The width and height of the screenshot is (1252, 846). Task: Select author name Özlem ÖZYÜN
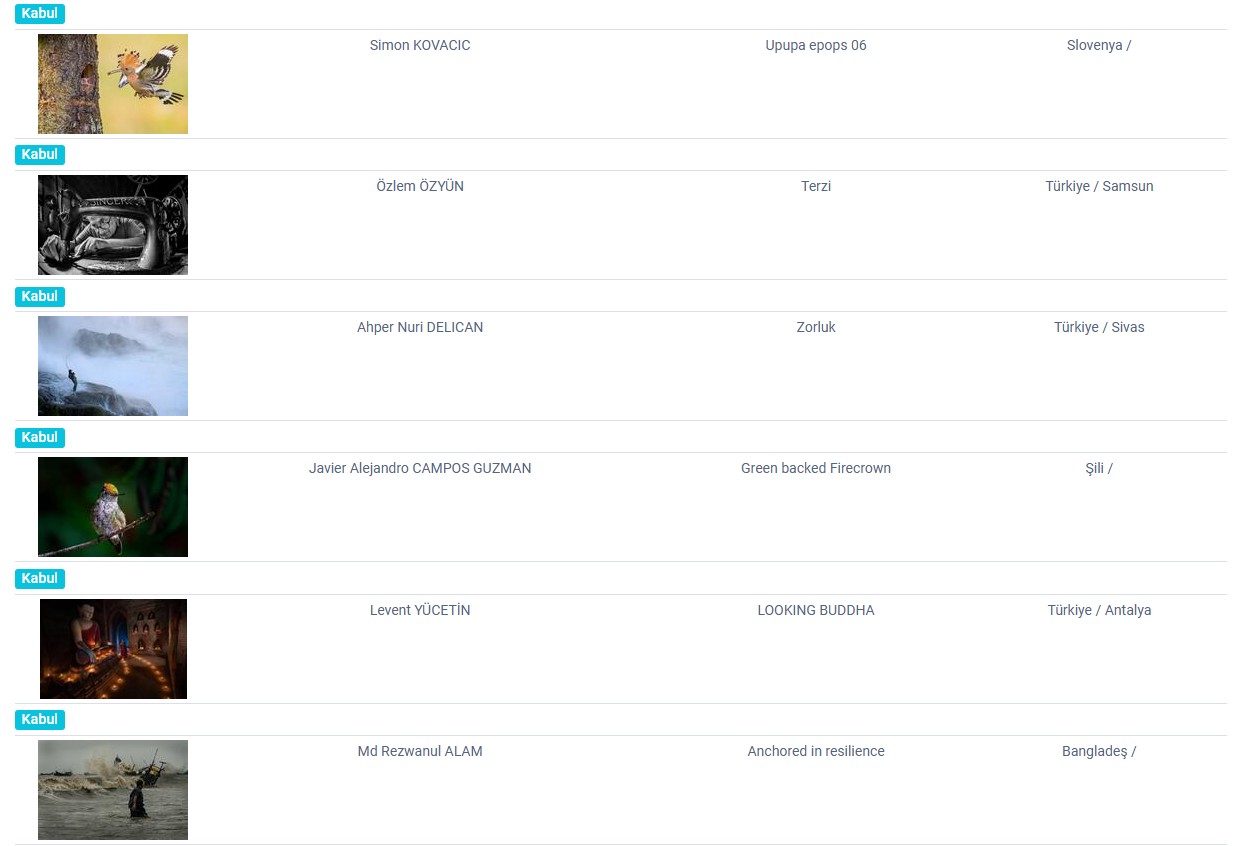(x=420, y=186)
